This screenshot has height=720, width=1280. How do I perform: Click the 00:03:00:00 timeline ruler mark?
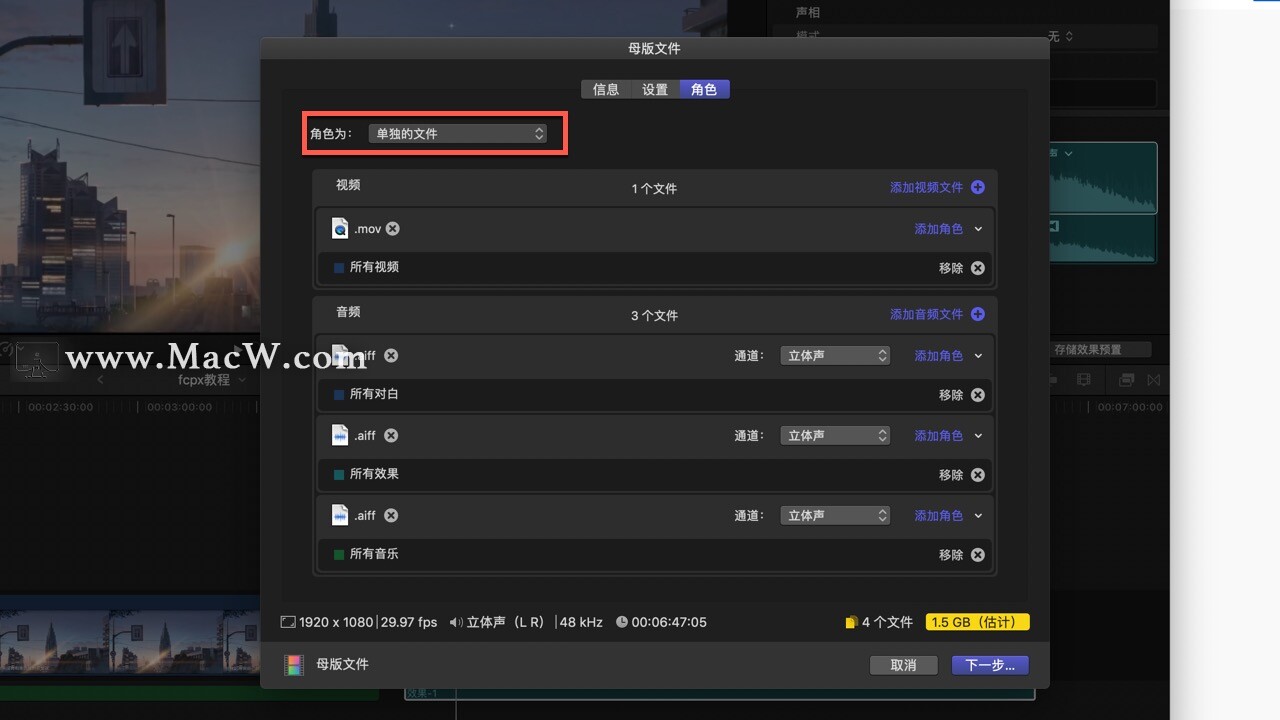180,407
